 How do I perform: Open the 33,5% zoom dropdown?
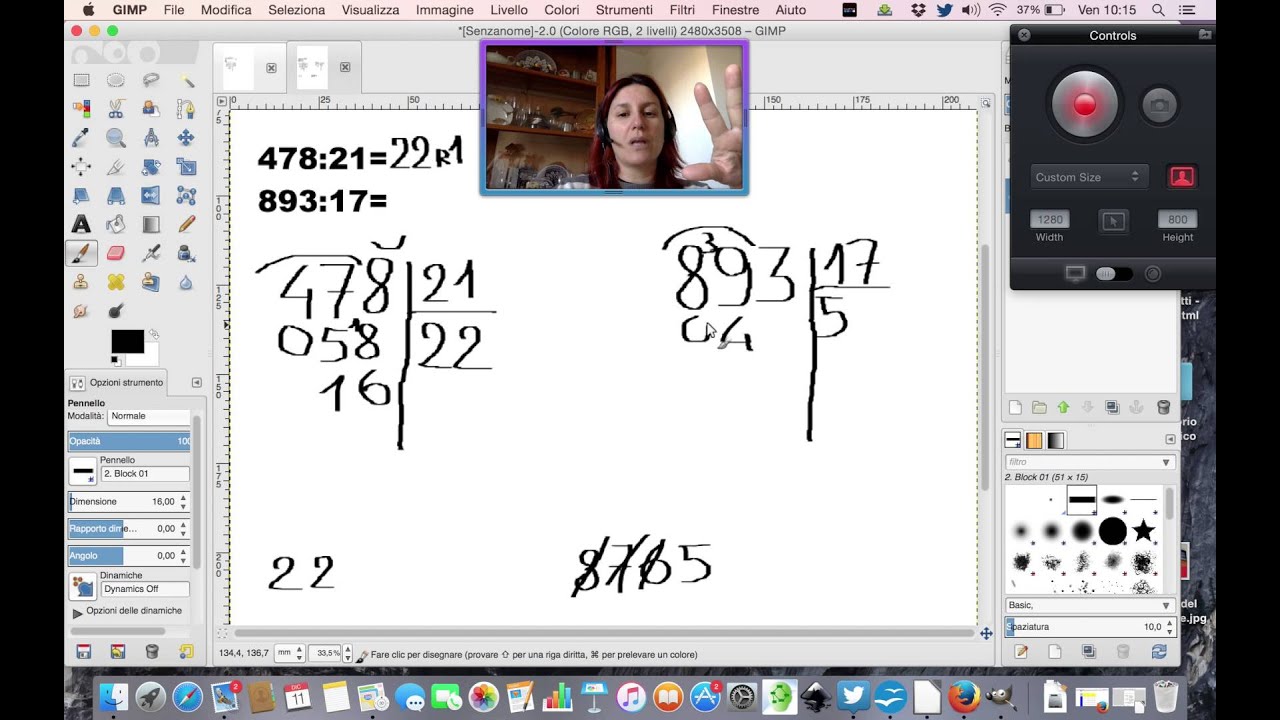[330, 653]
